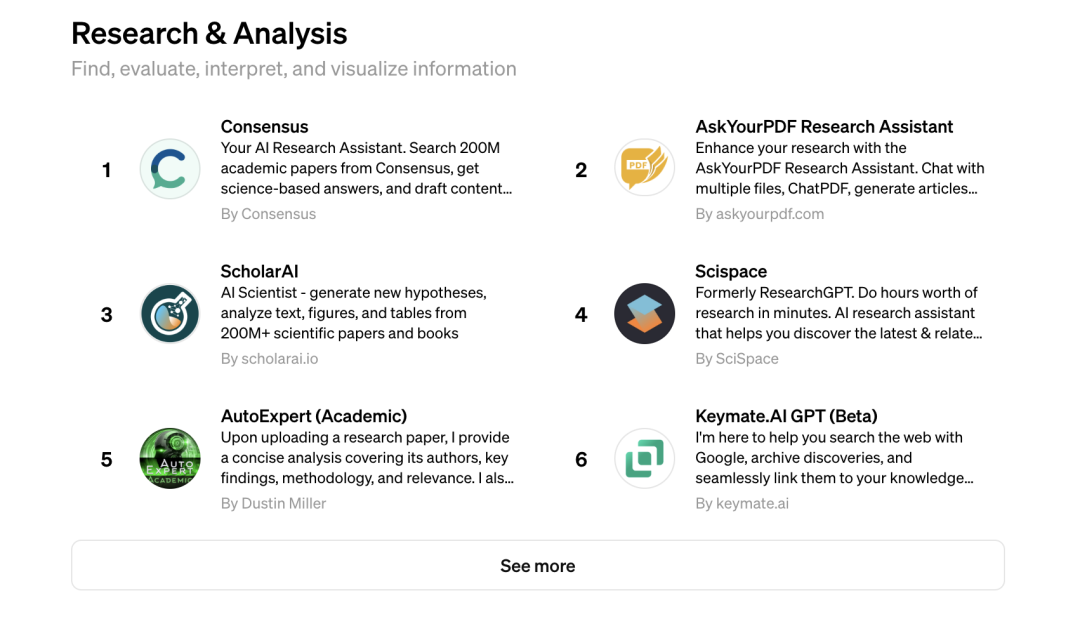Viewport: 1080px width, 626px height.
Task: Click the AutoExpert (Academic) title
Action: coord(313,417)
